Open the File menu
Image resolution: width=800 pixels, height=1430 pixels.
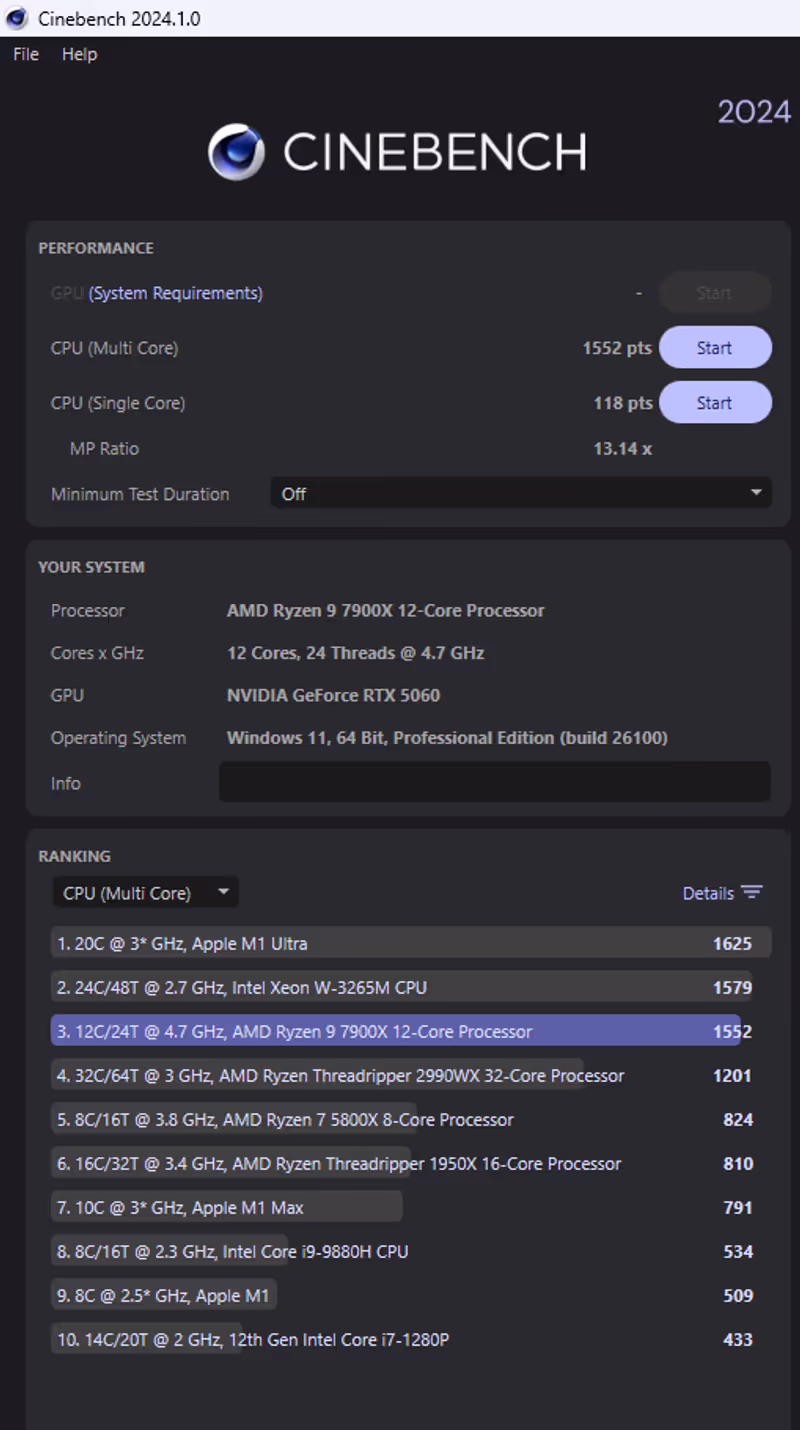(x=26, y=54)
